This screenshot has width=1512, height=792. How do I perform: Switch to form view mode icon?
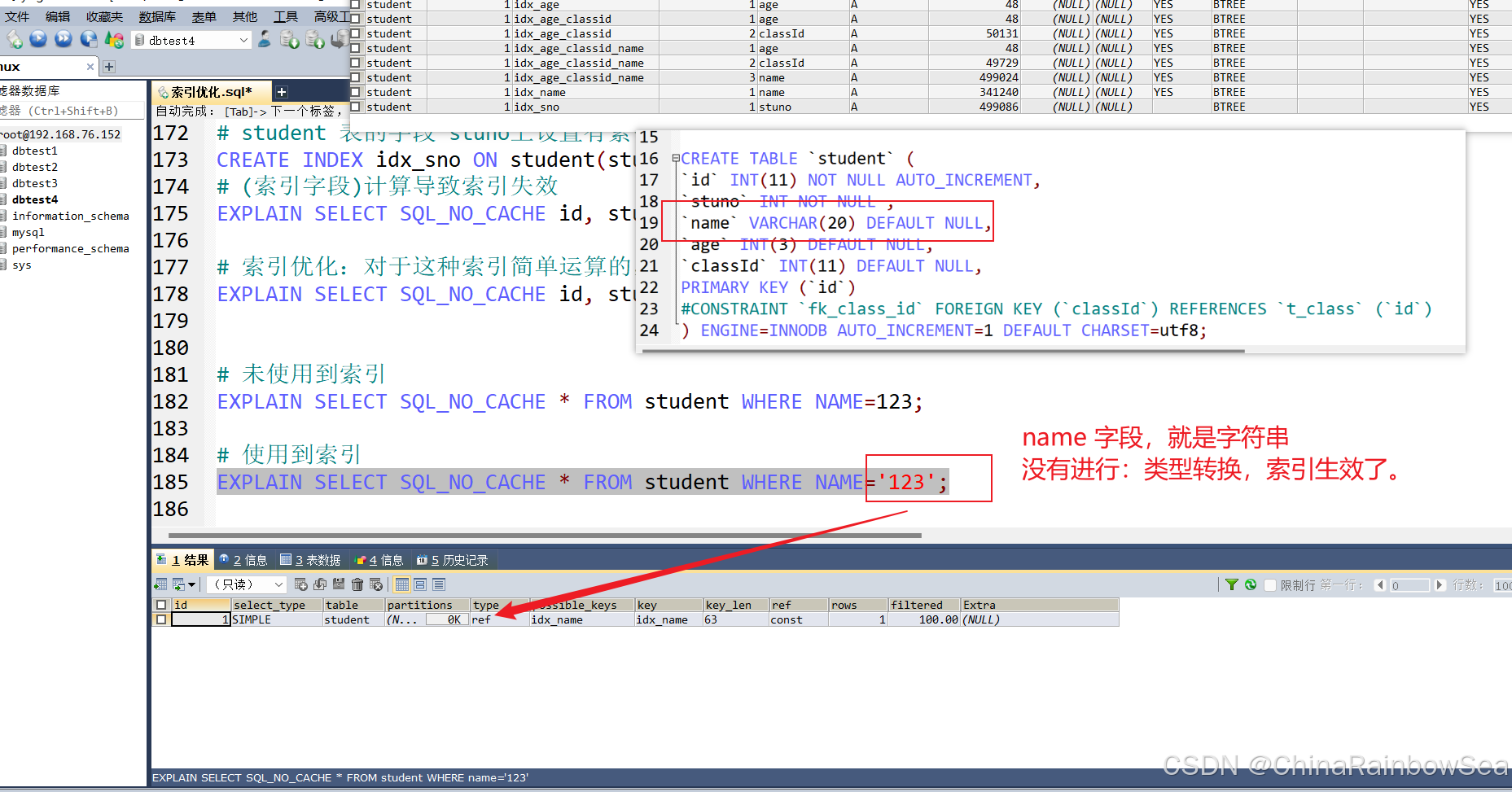point(420,584)
